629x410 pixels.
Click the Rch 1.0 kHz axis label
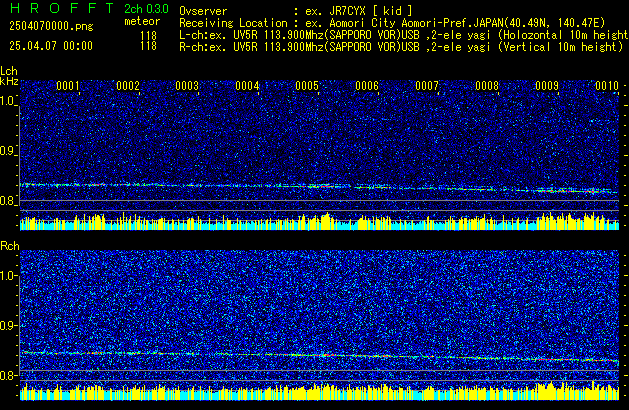click(x=8, y=276)
